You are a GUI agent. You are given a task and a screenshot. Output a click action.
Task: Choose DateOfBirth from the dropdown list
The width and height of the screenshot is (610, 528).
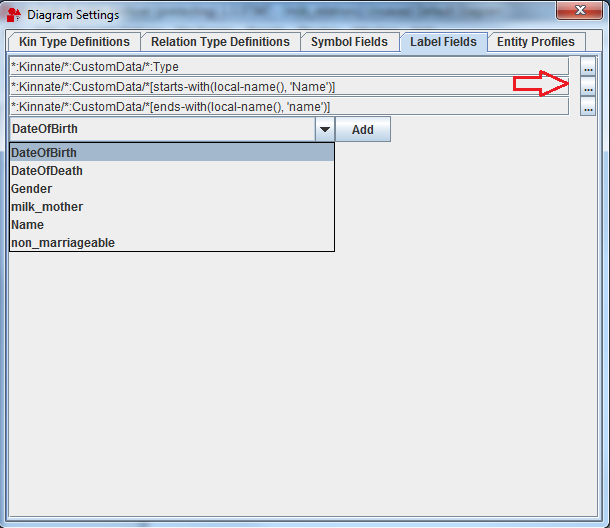point(172,153)
